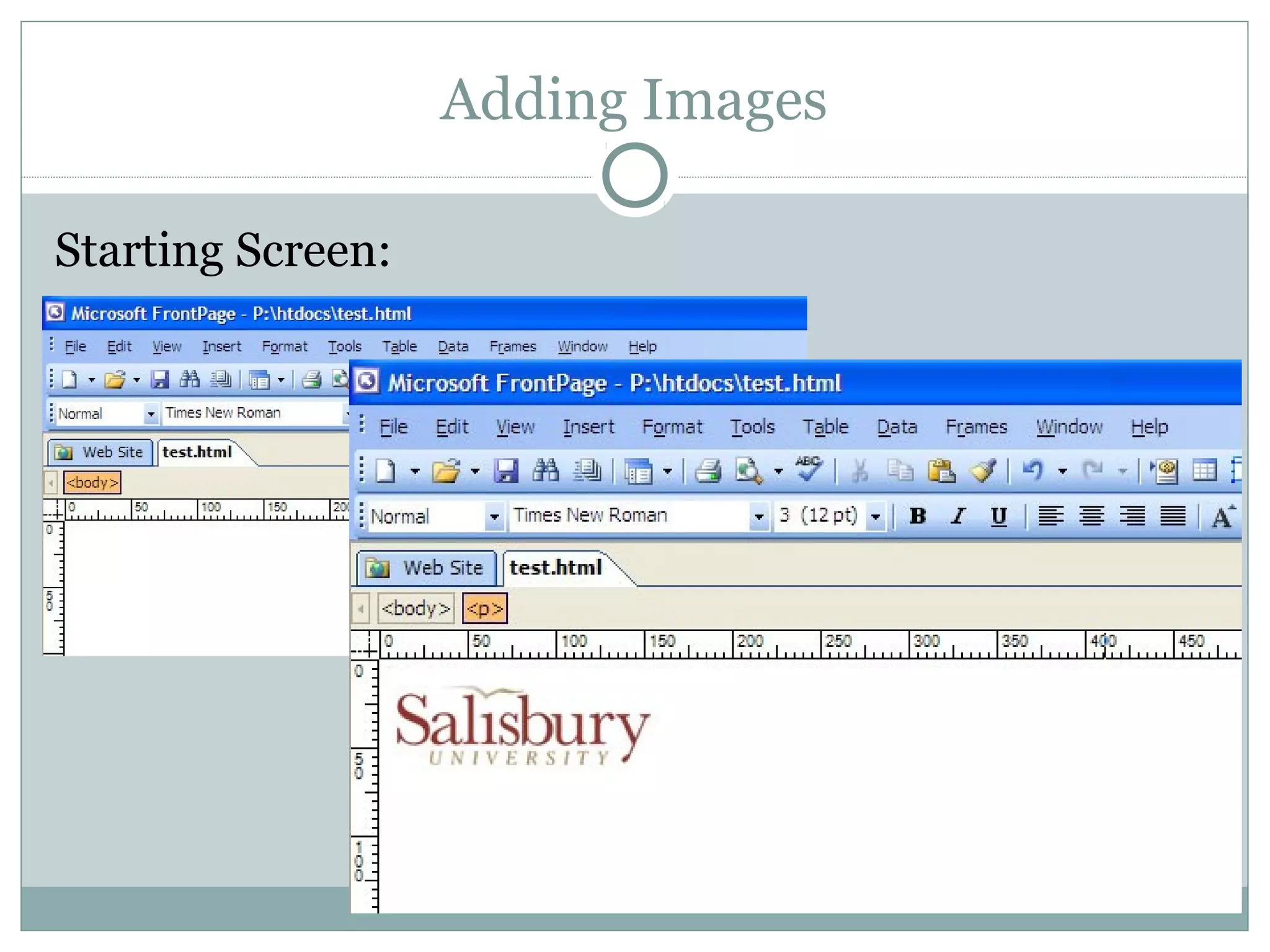
Task: Click Undo arrow icon
Action: pos(1033,470)
